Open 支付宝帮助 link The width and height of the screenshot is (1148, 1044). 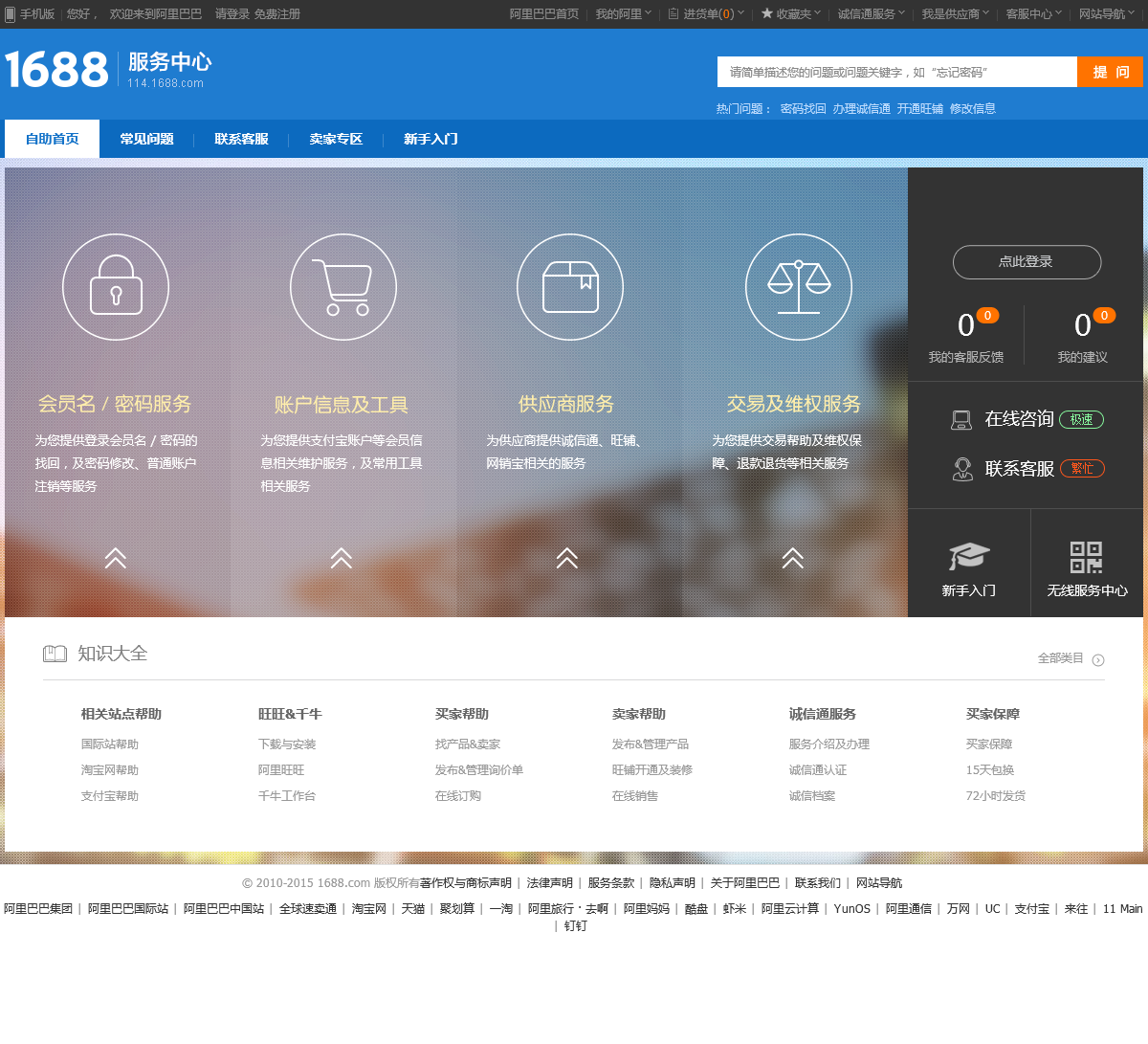pyautogui.click(x=110, y=796)
